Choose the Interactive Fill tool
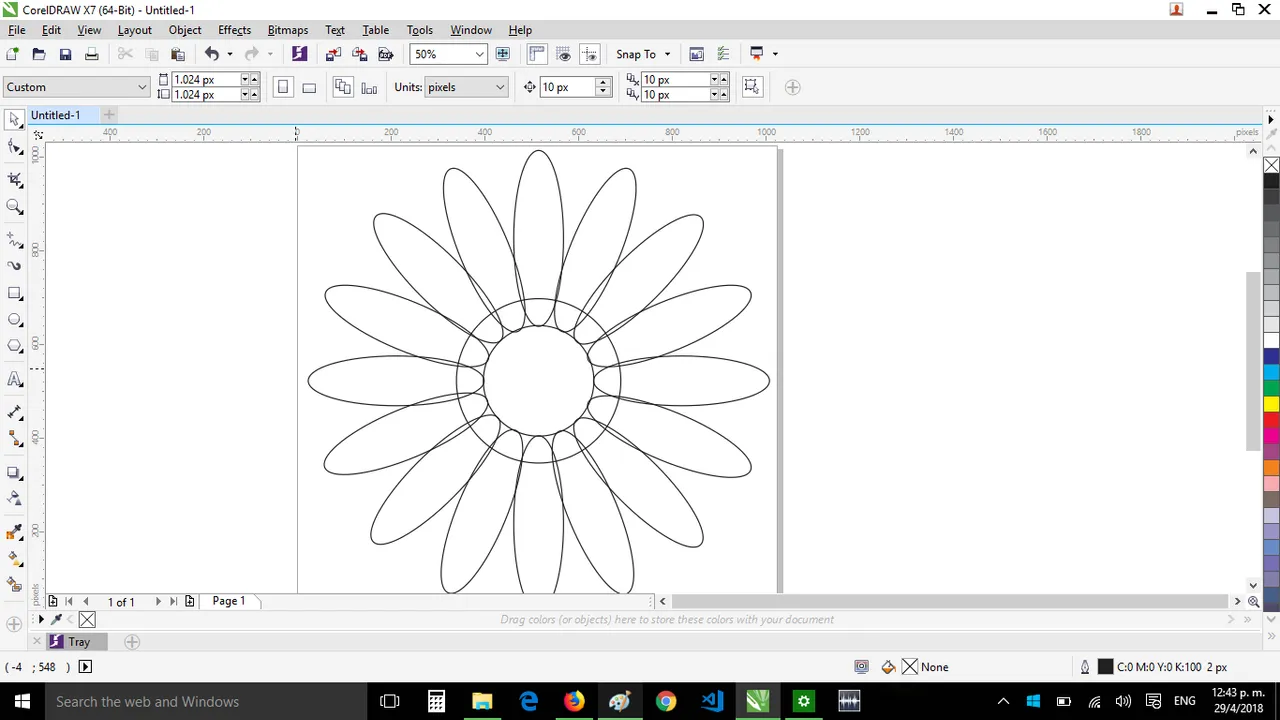The width and height of the screenshot is (1280, 720). point(14,558)
